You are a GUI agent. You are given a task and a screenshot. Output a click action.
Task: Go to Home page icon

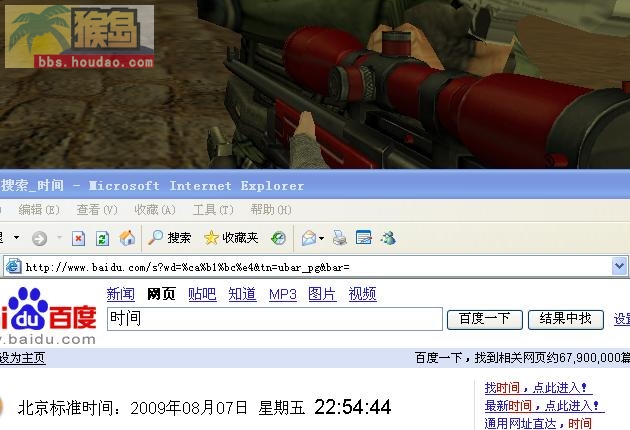coord(127,238)
